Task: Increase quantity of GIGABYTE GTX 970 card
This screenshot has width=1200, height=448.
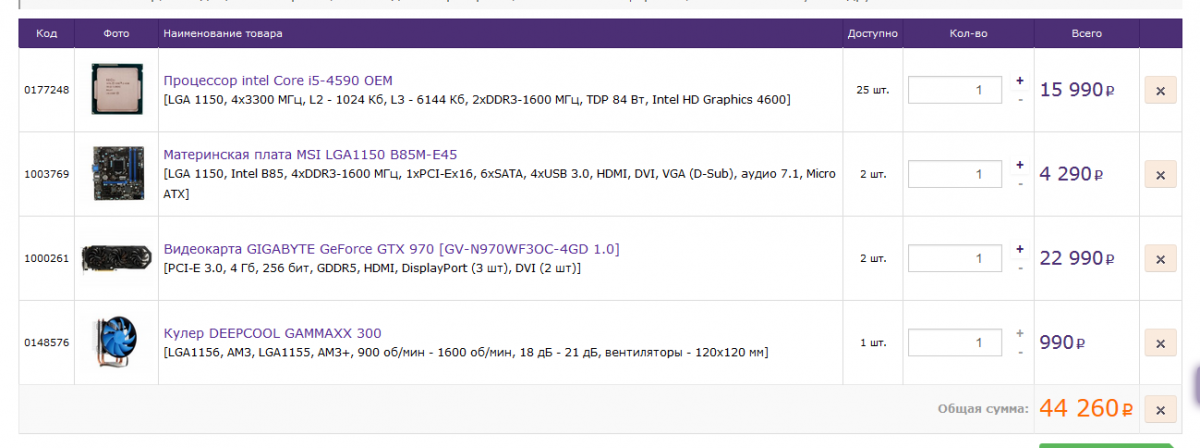Action: coord(1020,249)
